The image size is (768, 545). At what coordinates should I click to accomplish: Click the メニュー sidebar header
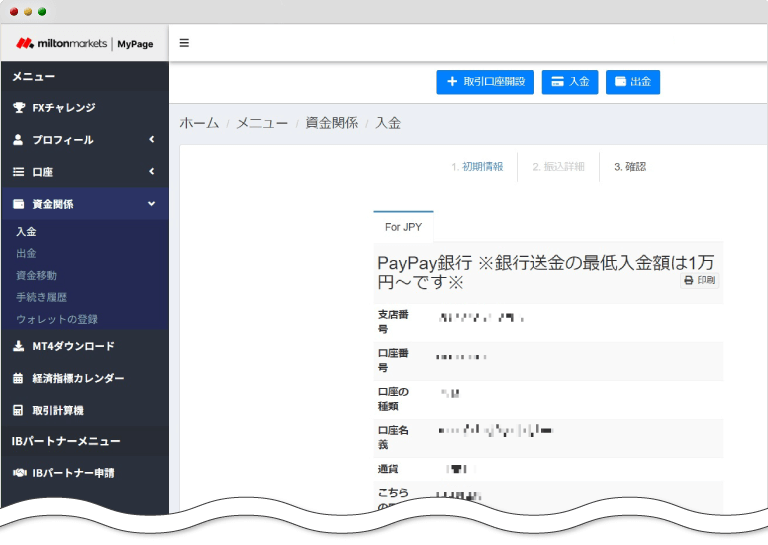[x=33, y=76]
